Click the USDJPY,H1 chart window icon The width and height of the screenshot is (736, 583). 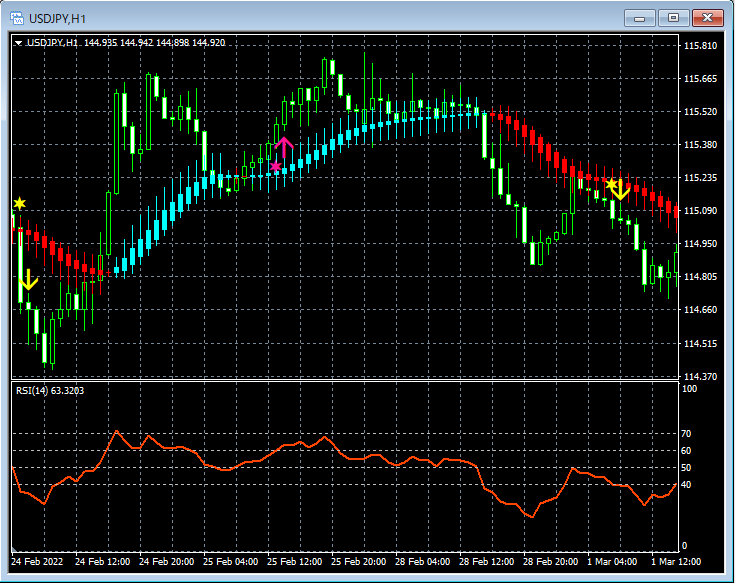pyautogui.click(x=17, y=18)
